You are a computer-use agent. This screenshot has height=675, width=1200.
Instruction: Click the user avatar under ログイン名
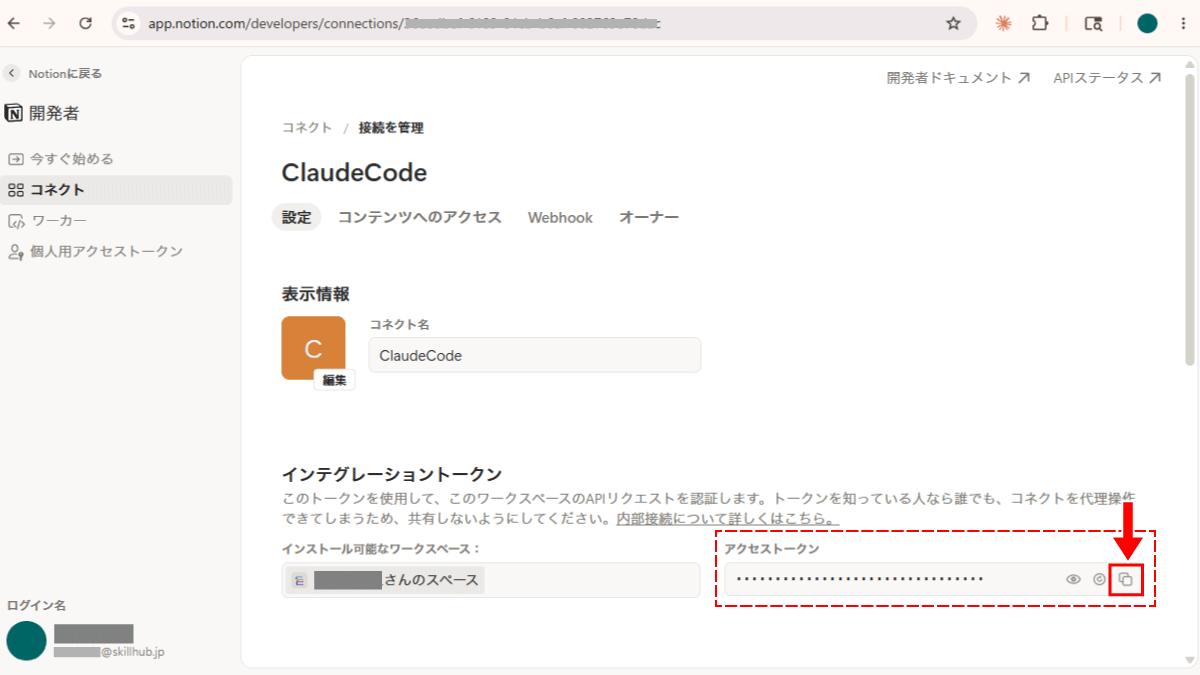click(26, 641)
